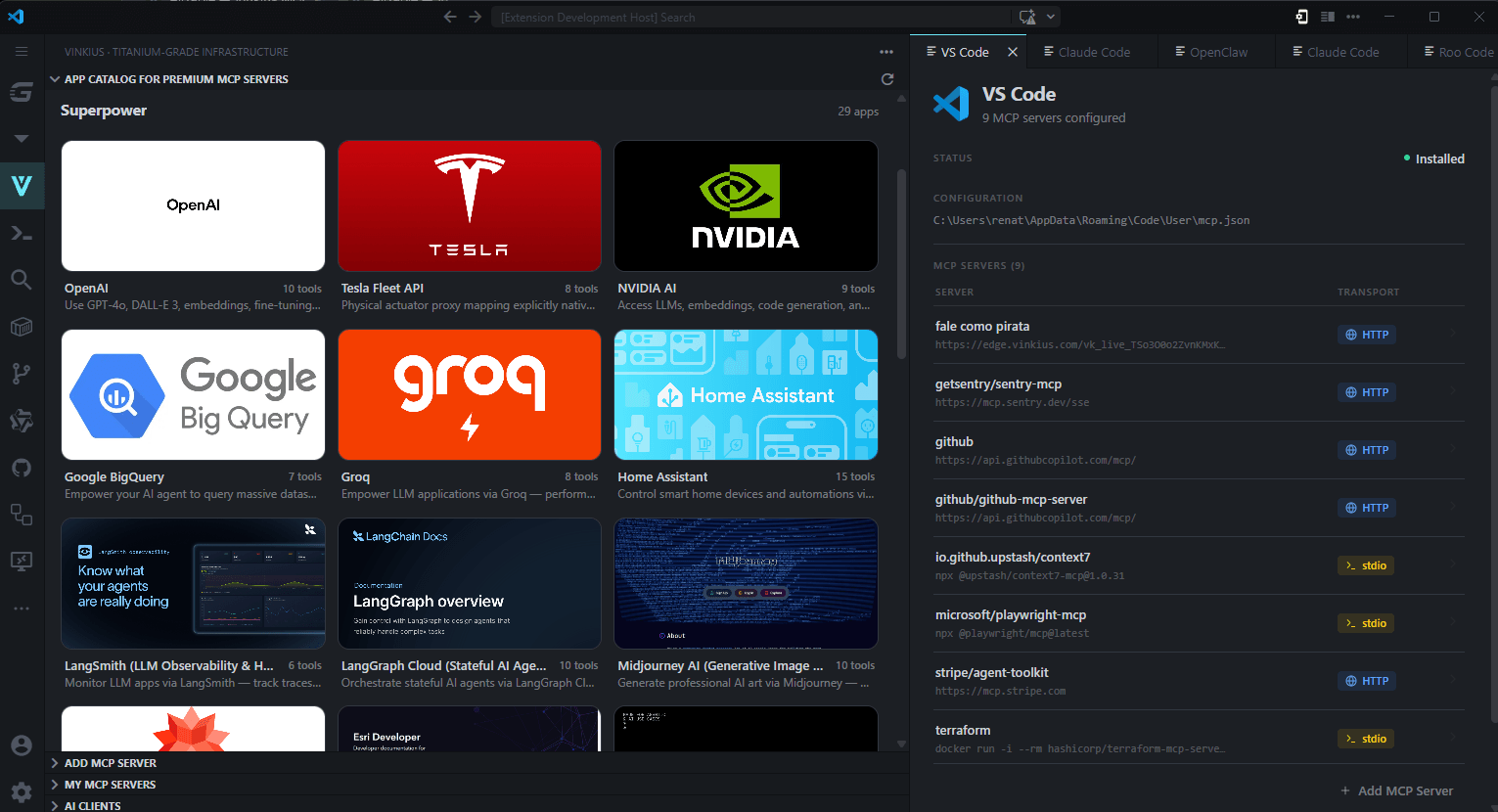Expand the Add MCP Server section
The image size is (1498, 812).
coord(110,763)
